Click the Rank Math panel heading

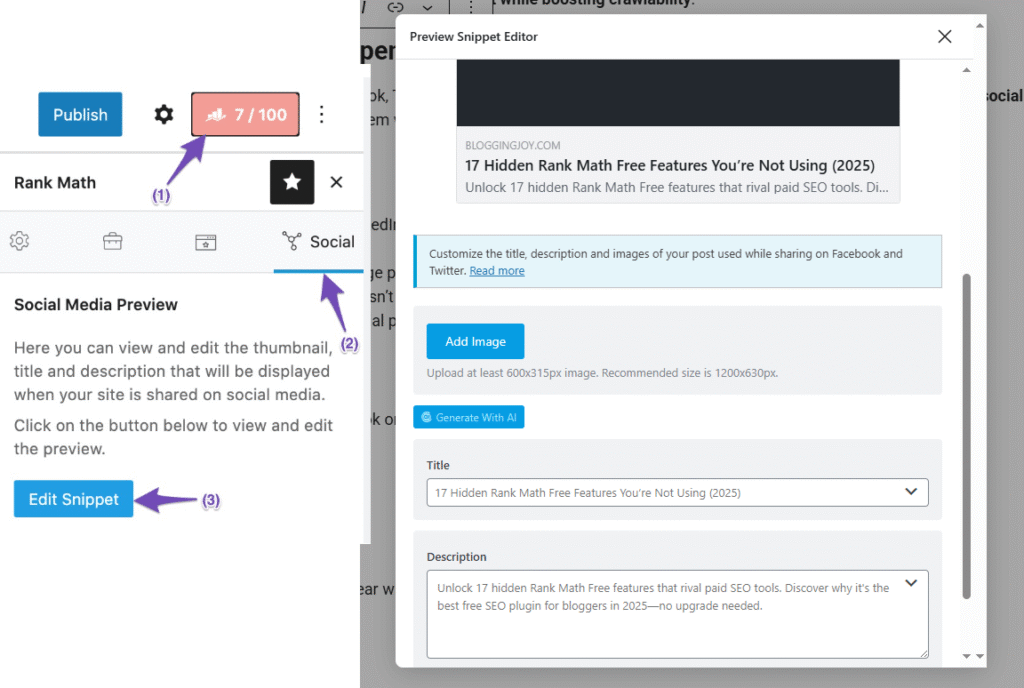(x=55, y=183)
